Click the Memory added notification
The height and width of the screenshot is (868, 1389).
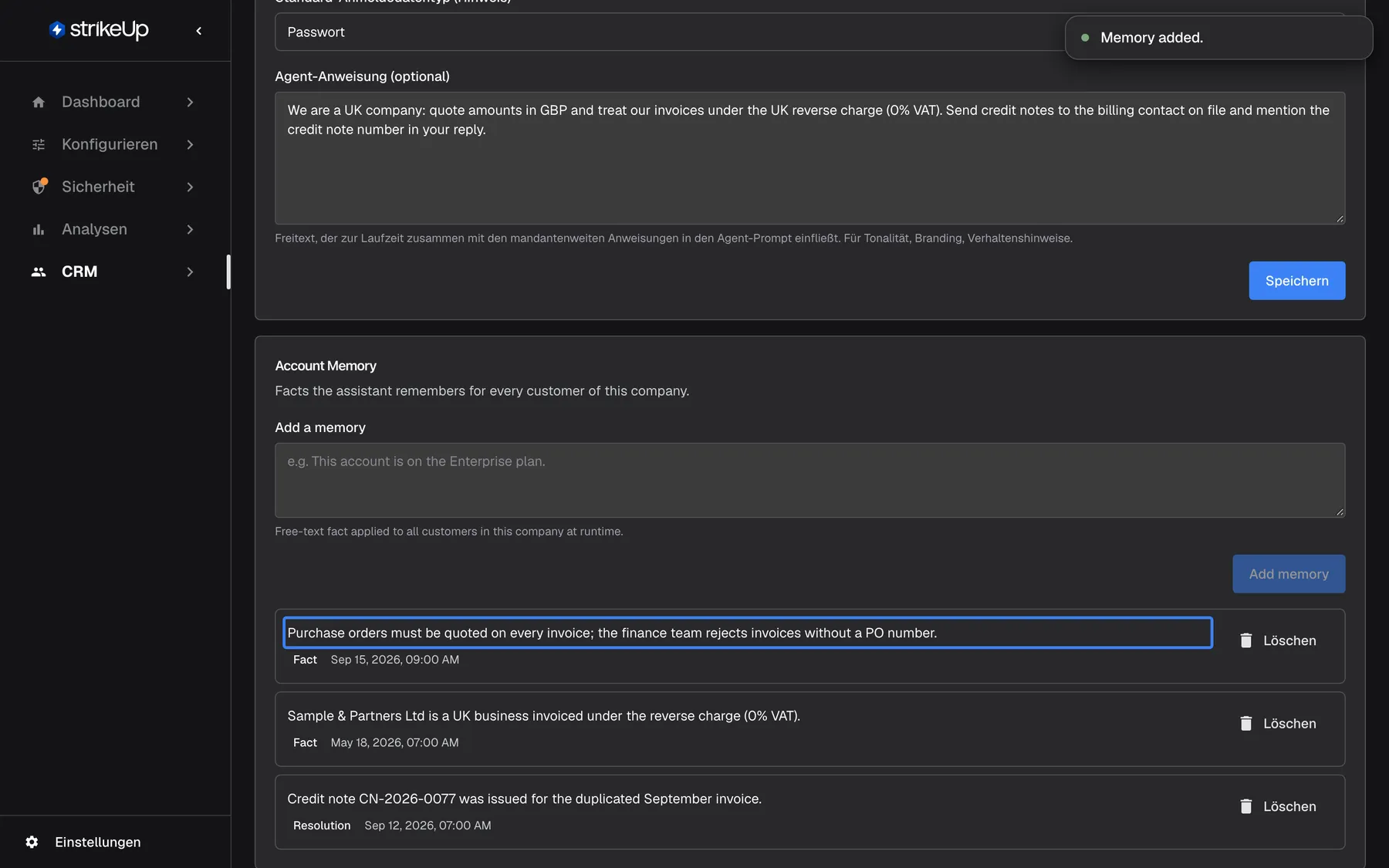click(x=1218, y=38)
